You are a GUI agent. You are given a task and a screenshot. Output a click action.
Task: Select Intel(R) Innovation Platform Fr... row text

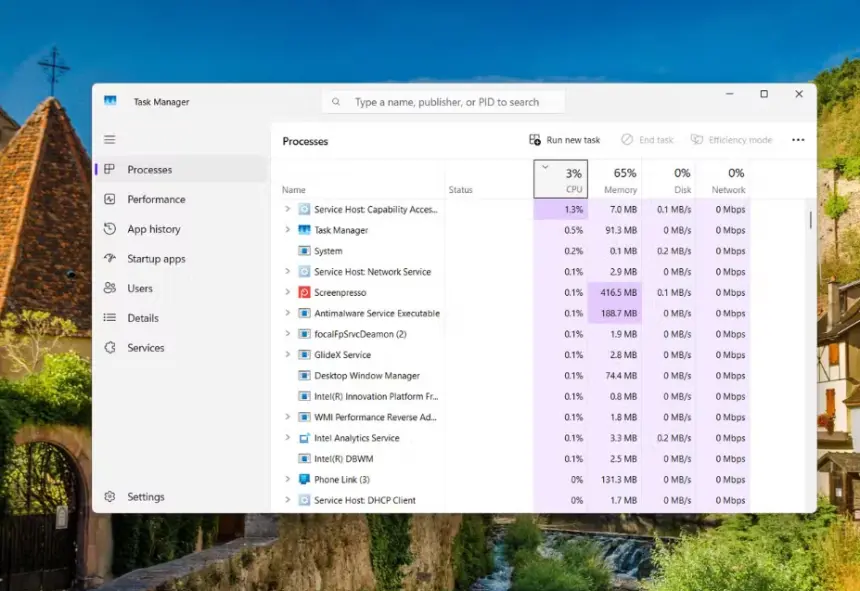[x=376, y=396]
